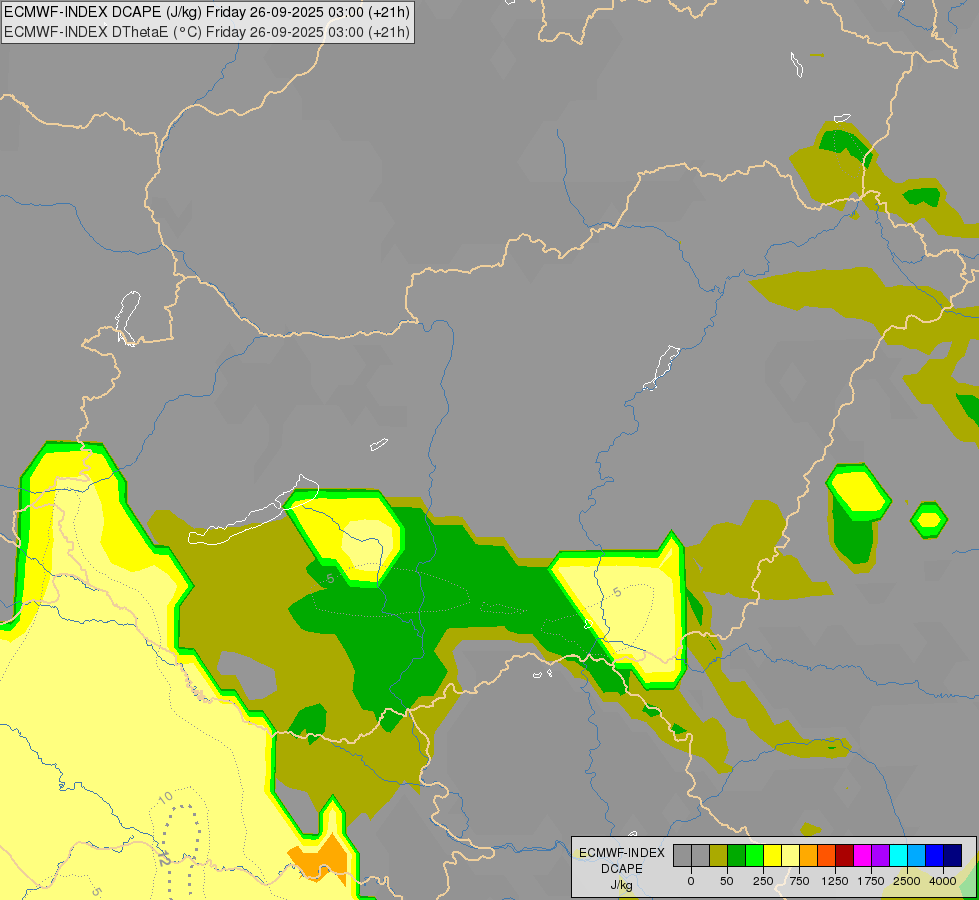Click the dark red legend swatch
This screenshot has height=900, width=979.
(x=845, y=856)
